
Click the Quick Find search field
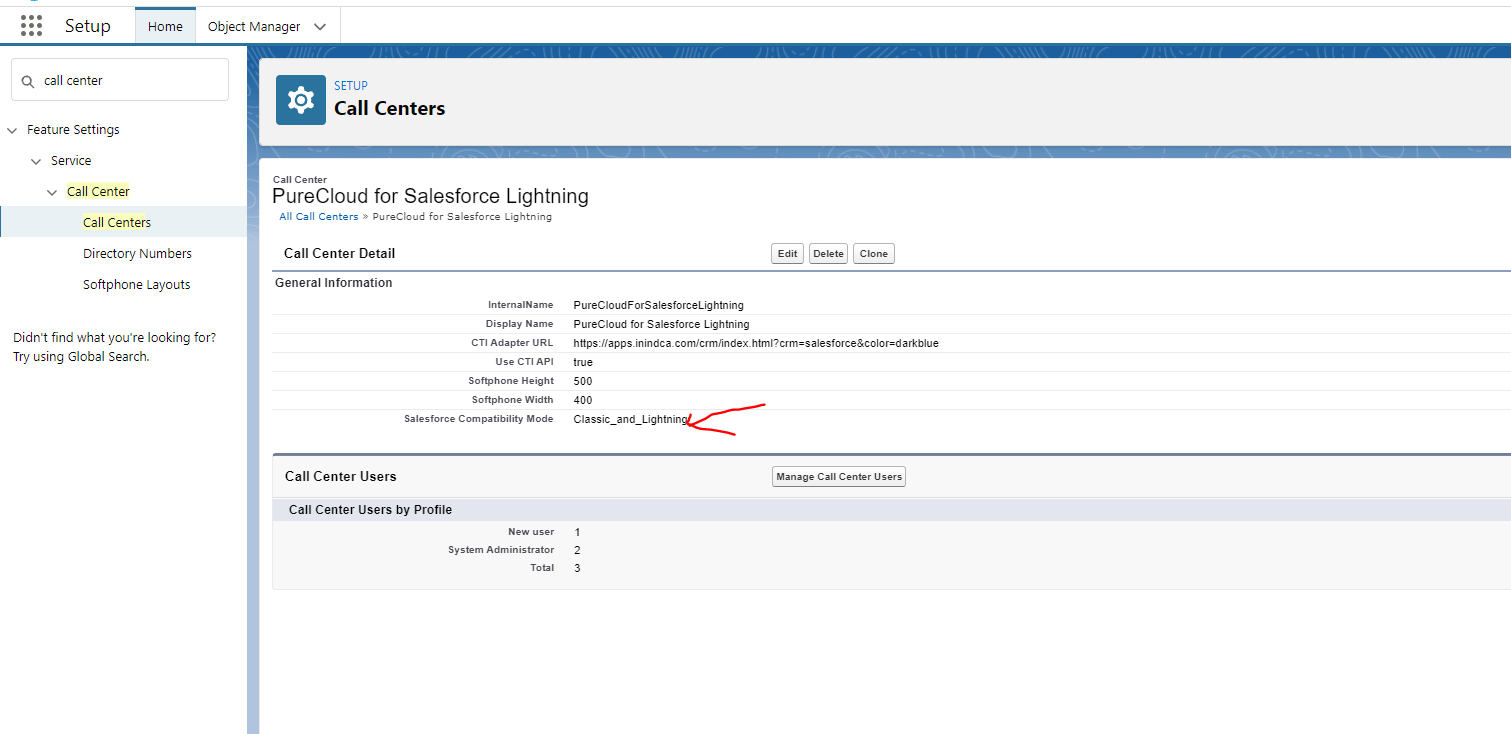click(x=120, y=80)
